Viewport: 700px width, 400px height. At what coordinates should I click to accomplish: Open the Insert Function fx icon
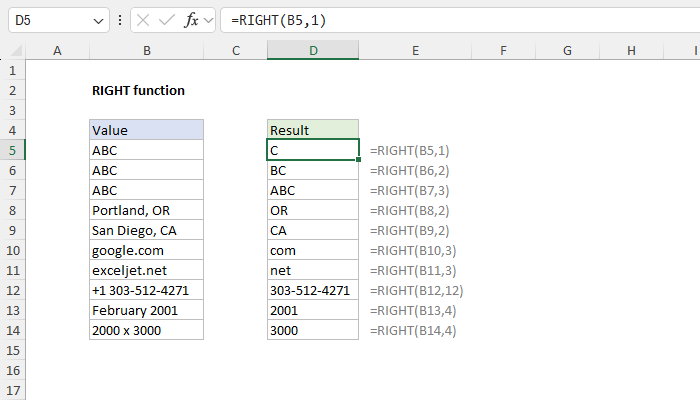pos(191,20)
